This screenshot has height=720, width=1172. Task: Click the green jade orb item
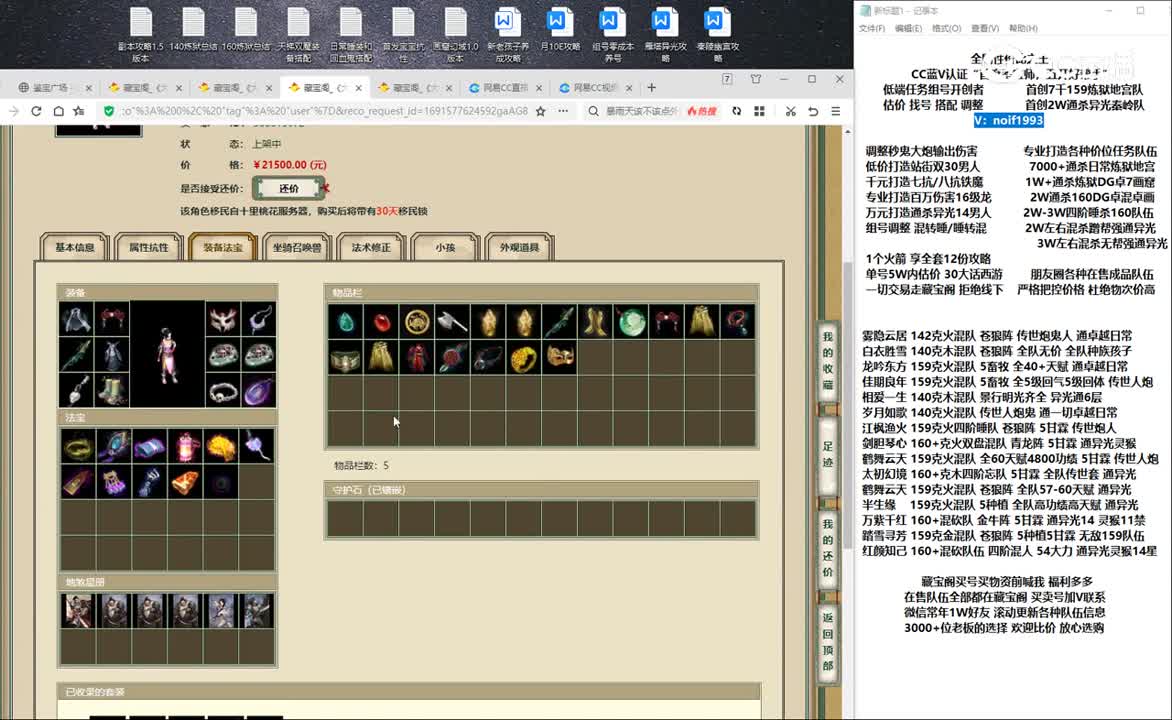(632, 321)
